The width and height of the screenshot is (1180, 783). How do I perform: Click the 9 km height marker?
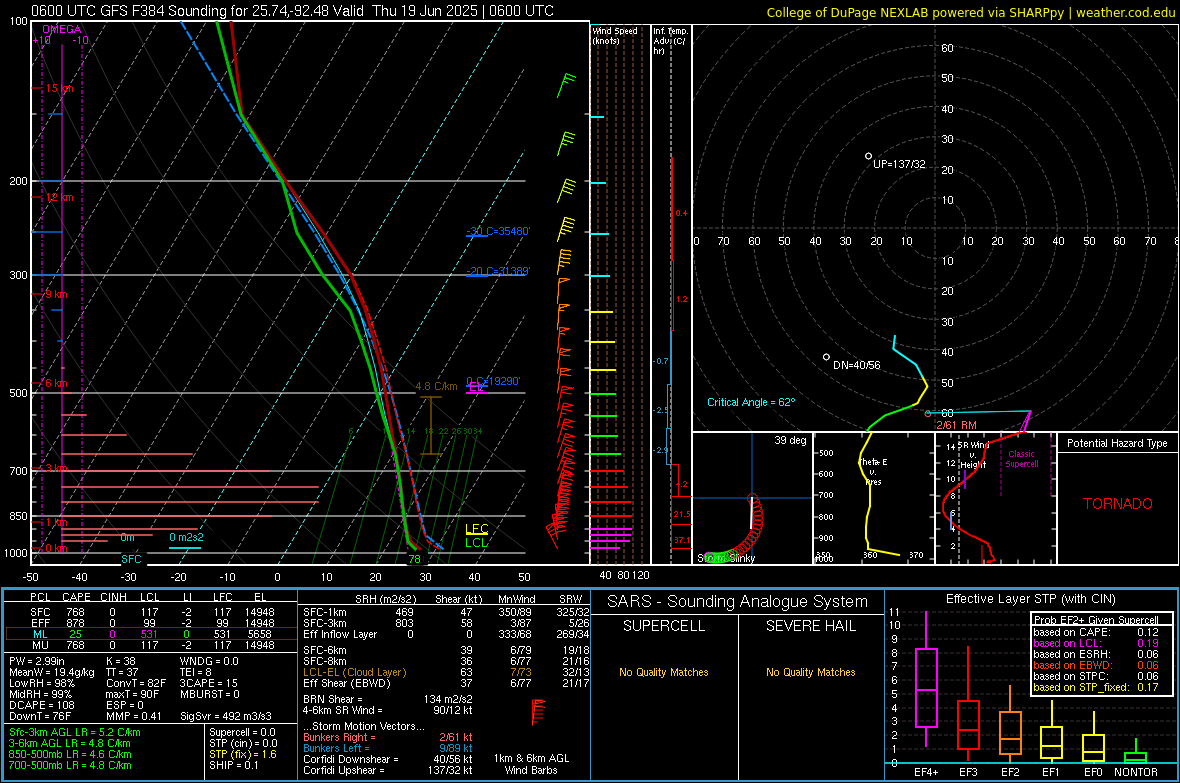(56, 294)
